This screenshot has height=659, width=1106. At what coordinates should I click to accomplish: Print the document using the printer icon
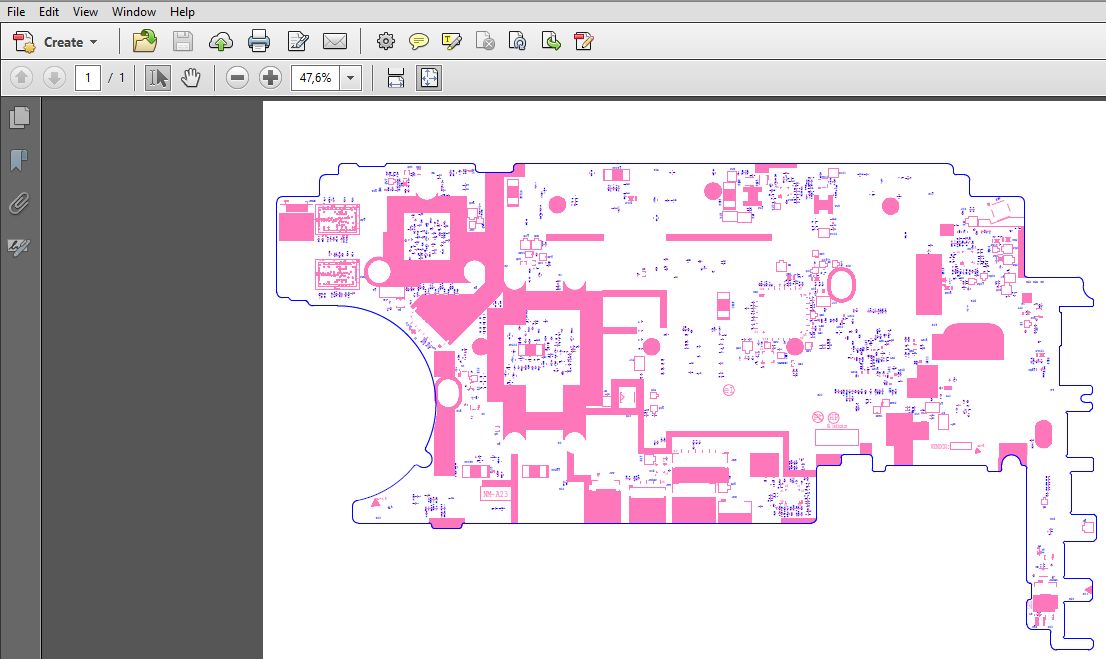coord(259,42)
